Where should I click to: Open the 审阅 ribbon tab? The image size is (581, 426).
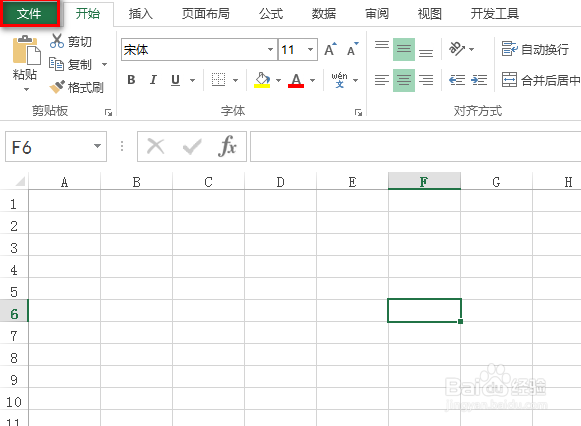[x=377, y=14]
